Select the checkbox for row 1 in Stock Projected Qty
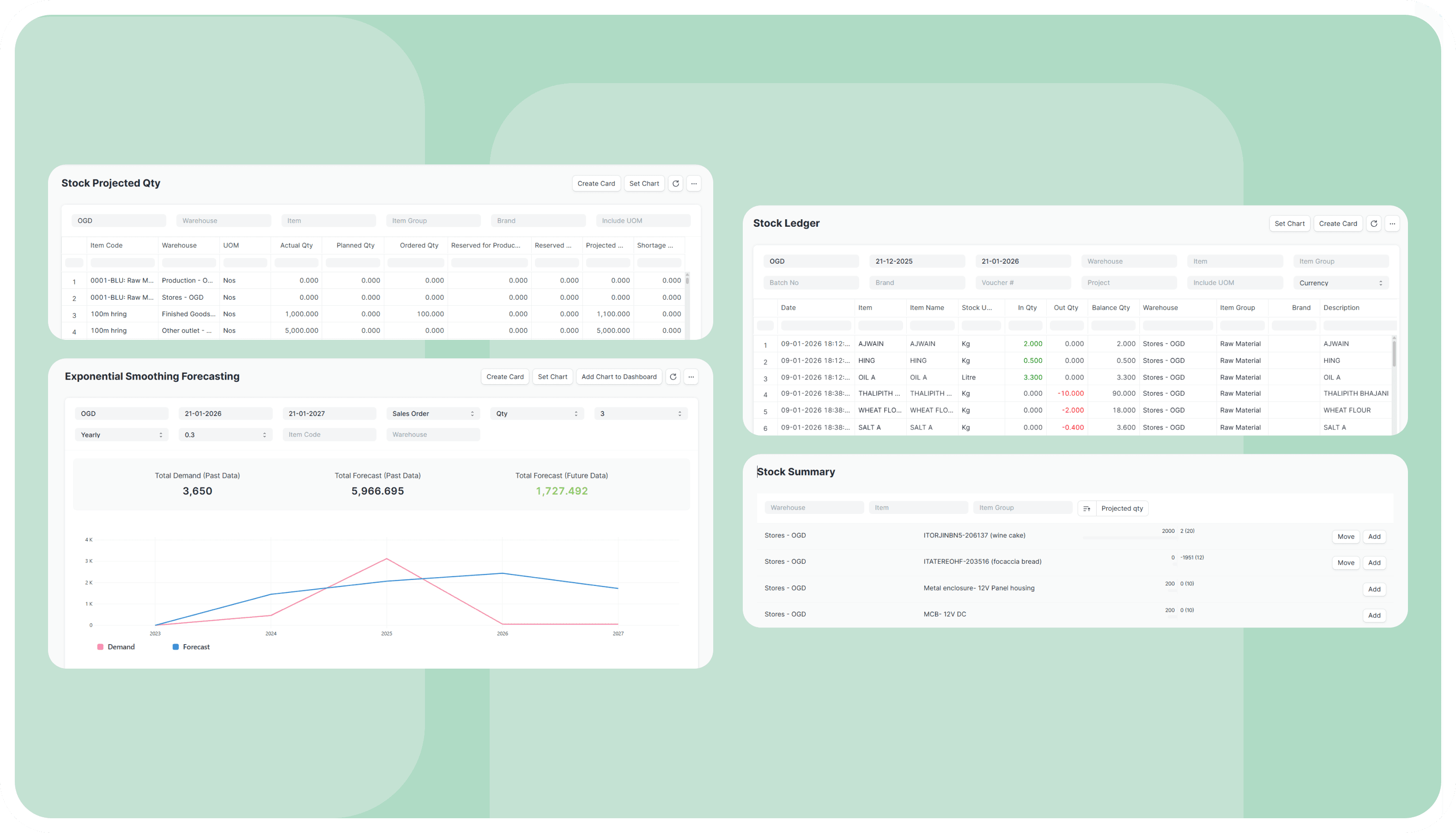The height and width of the screenshot is (833, 1456). 74,280
